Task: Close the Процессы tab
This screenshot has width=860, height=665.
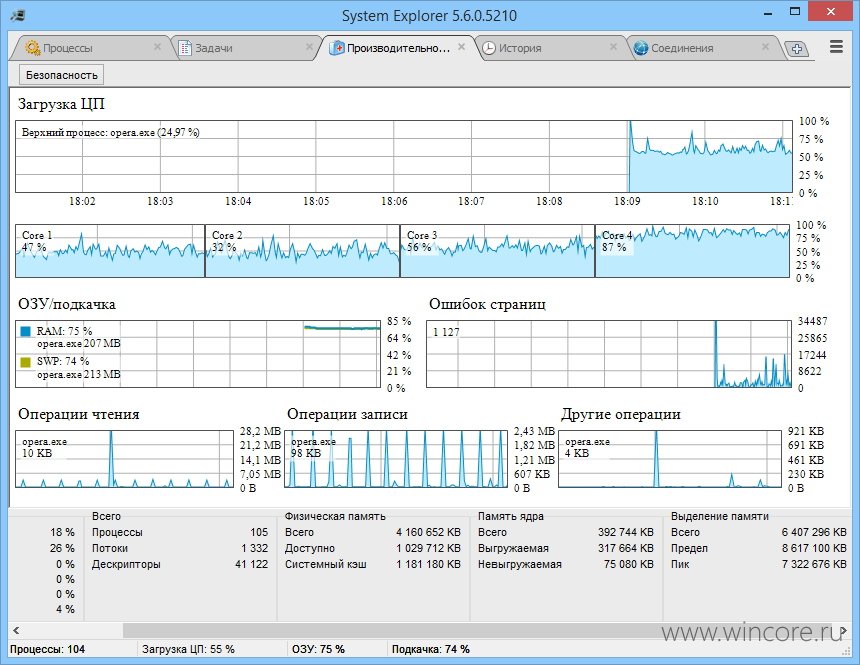Action: tap(157, 47)
